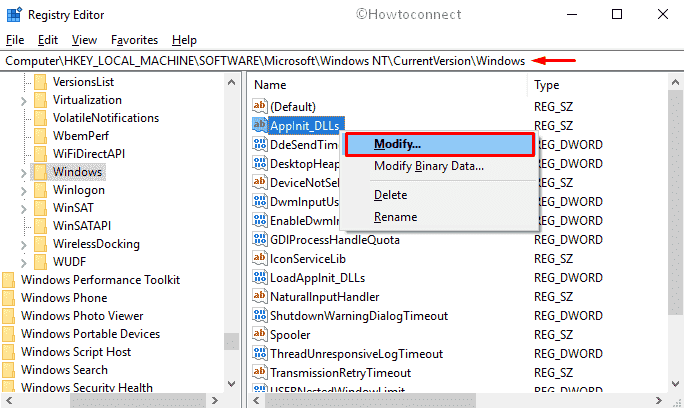This screenshot has height=408, width=684.
Task: Expand the Winlogon key
Action: [x=24, y=191]
